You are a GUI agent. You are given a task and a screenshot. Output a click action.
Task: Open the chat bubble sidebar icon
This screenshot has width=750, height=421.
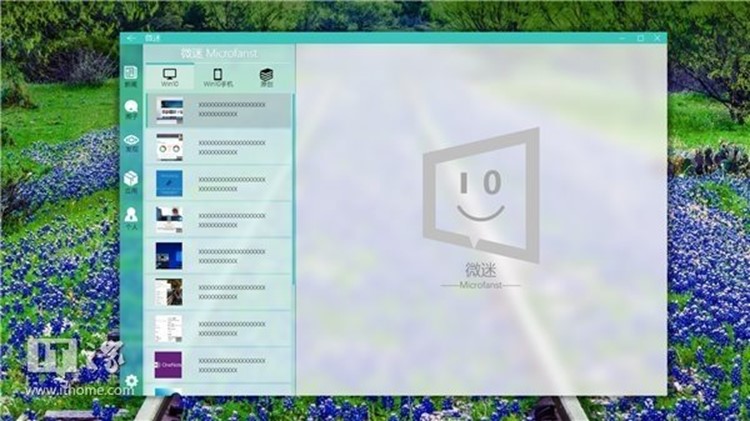tap(131, 110)
